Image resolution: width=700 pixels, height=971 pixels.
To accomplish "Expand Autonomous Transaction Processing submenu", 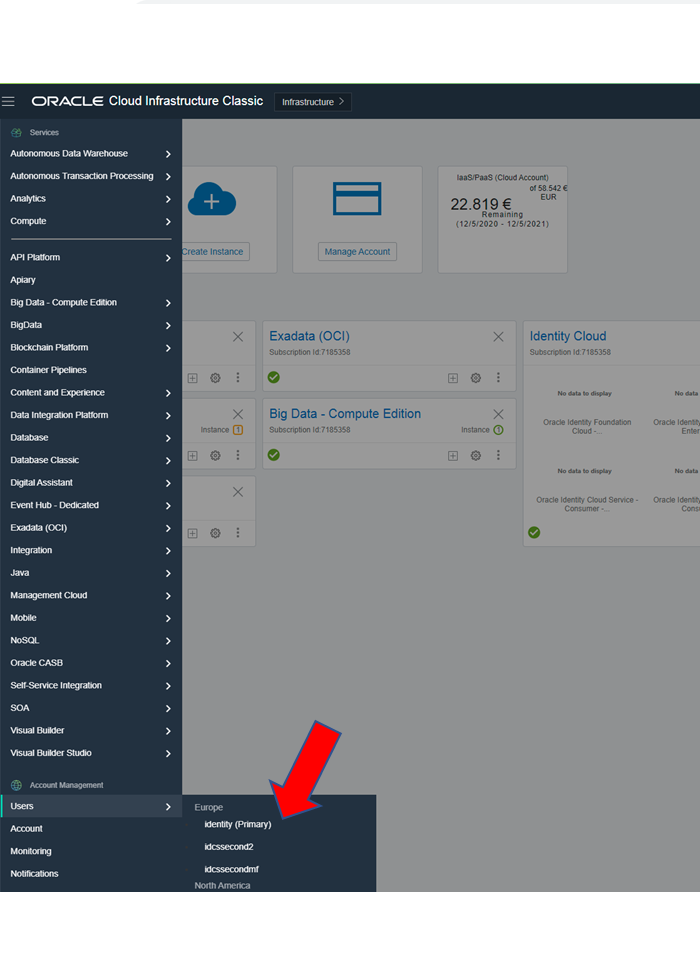I will coord(168,176).
